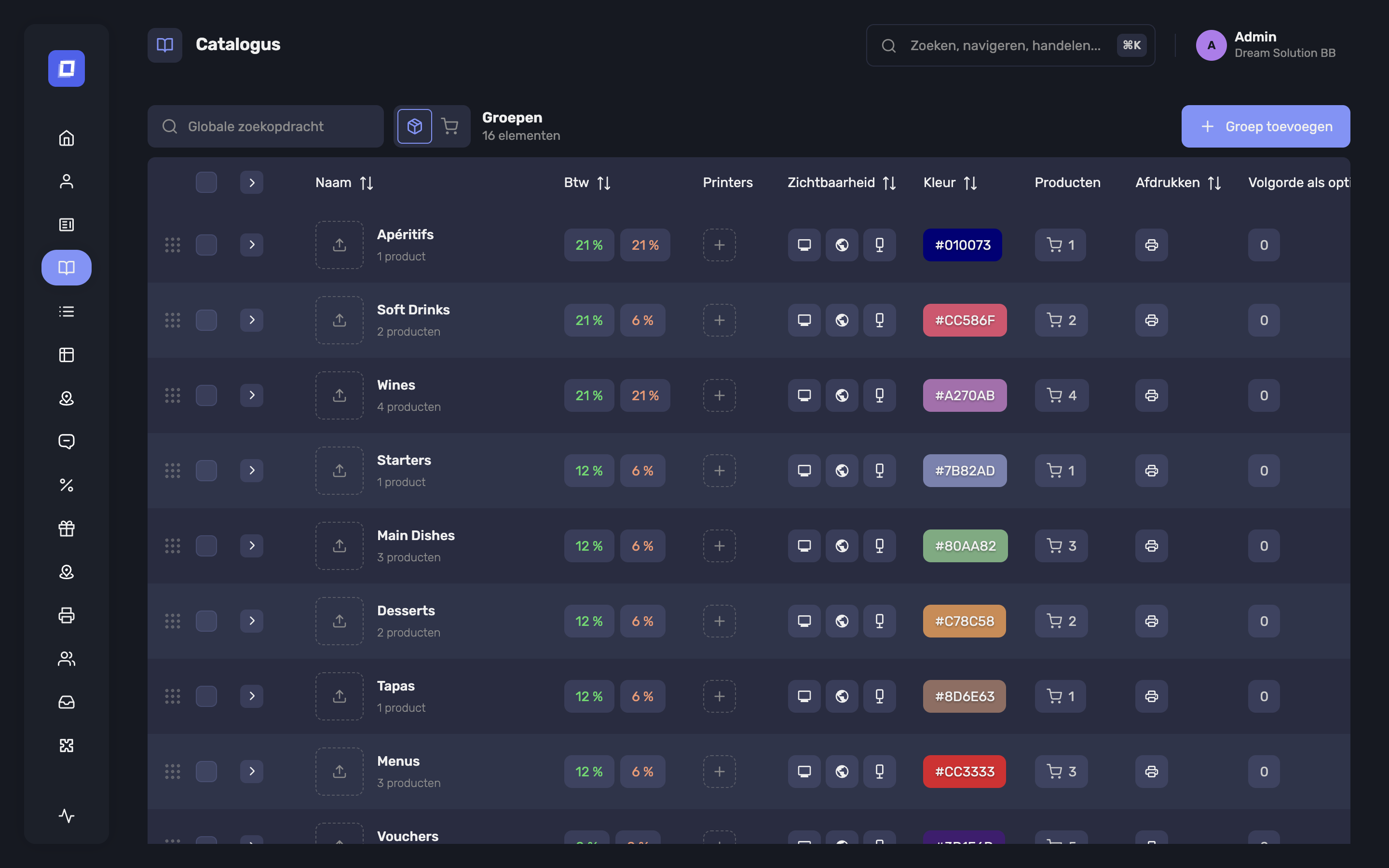Open the activity pulse icon at sidebar bottom
Screen dimensions: 1389x868
(x=67, y=816)
